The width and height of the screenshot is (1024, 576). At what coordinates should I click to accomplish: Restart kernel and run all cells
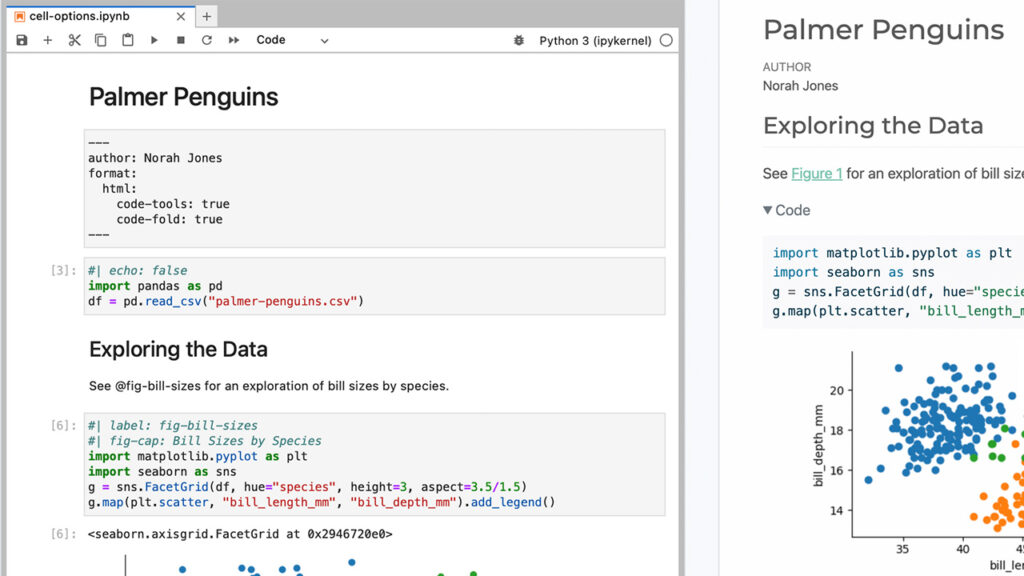point(234,40)
